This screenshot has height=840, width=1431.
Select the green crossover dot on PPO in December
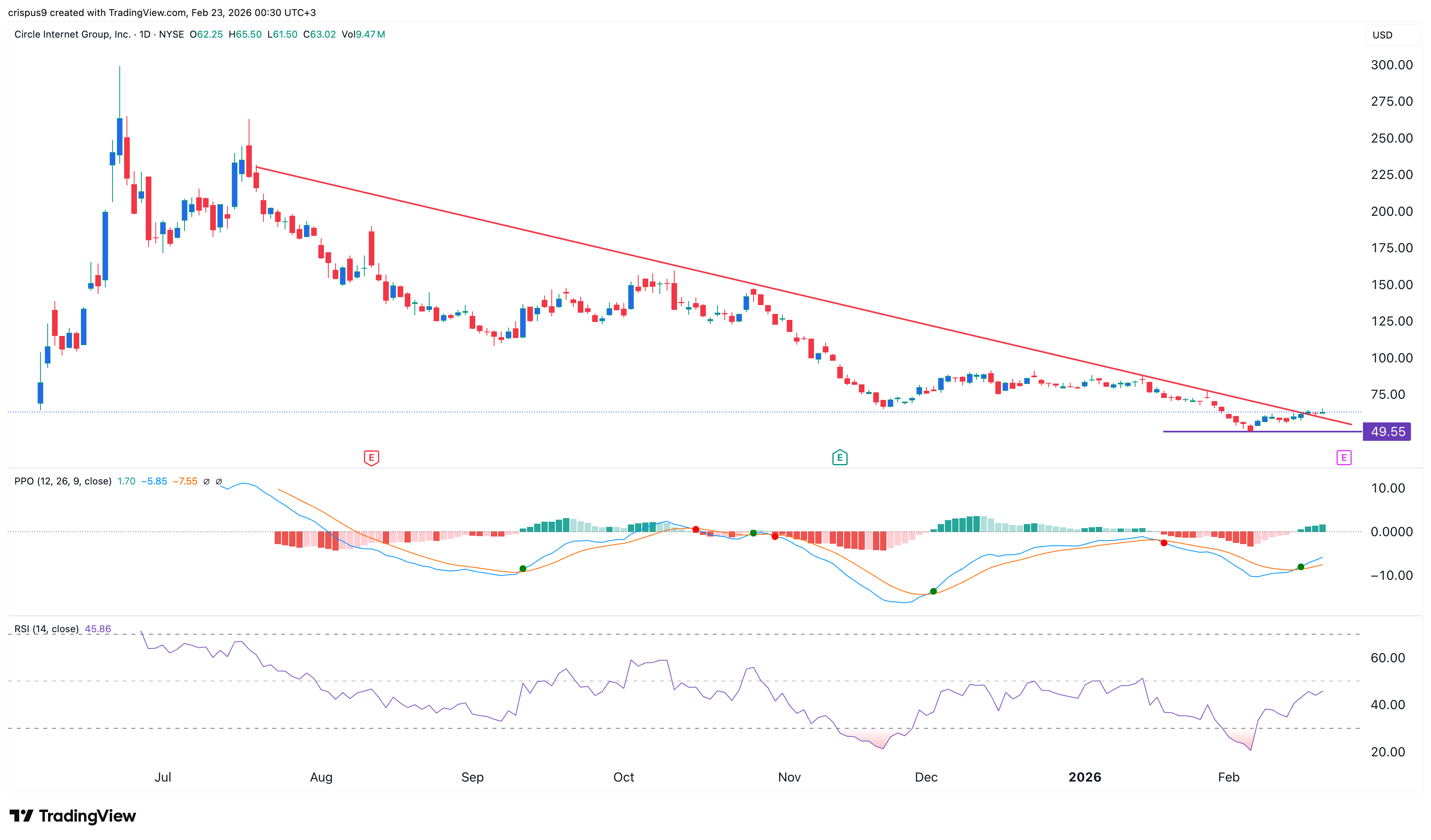coord(934,591)
